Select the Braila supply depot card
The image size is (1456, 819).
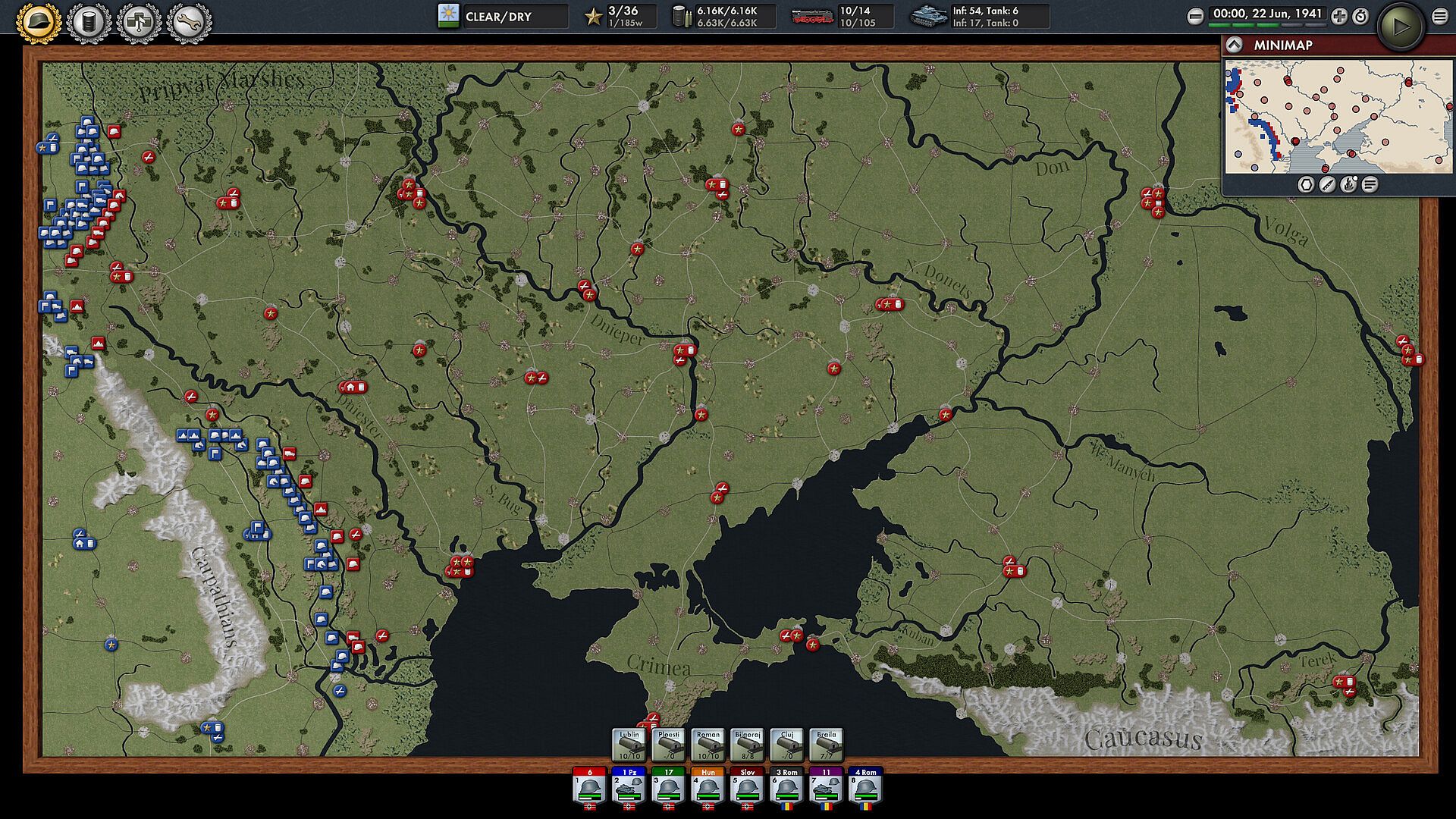(x=827, y=745)
